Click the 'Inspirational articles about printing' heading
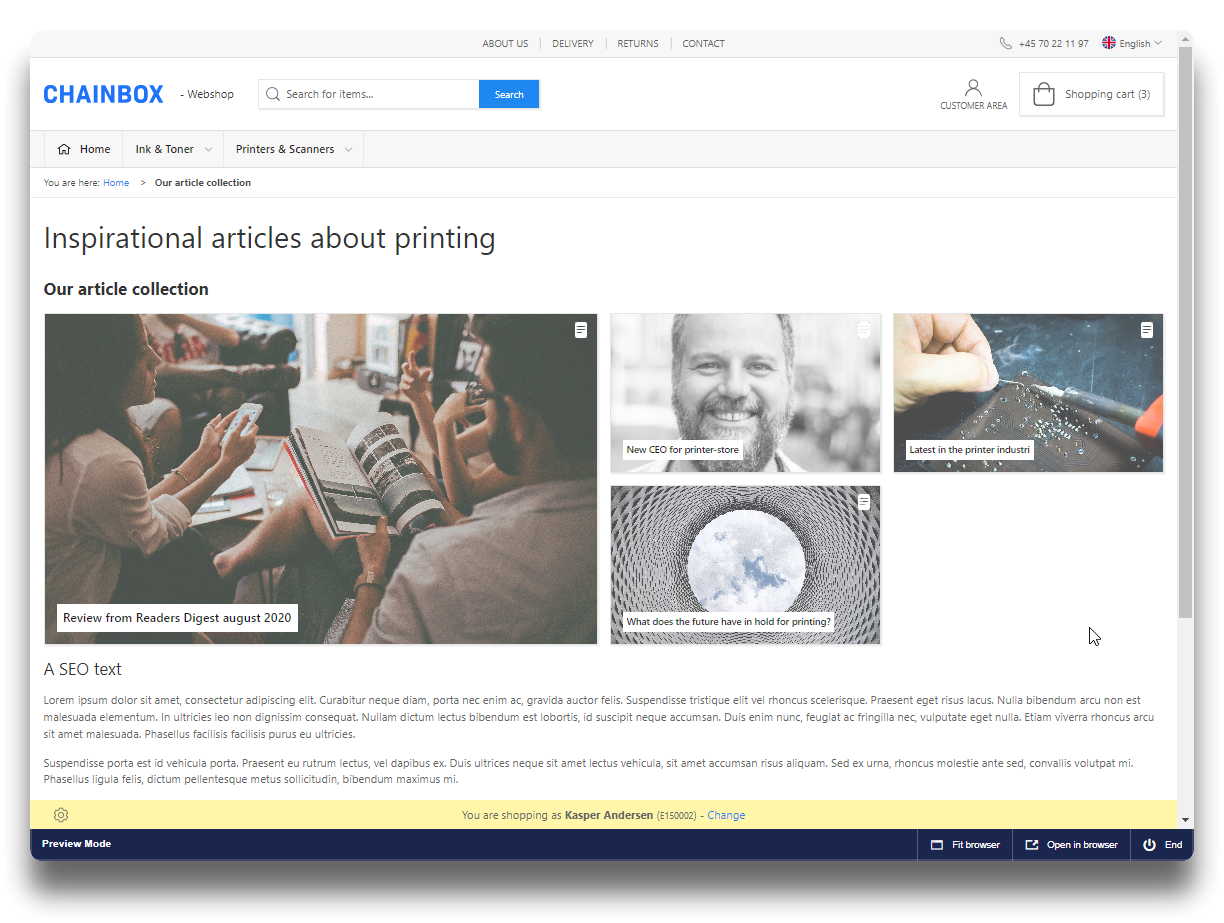The image size is (1224, 923). (x=270, y=238)
